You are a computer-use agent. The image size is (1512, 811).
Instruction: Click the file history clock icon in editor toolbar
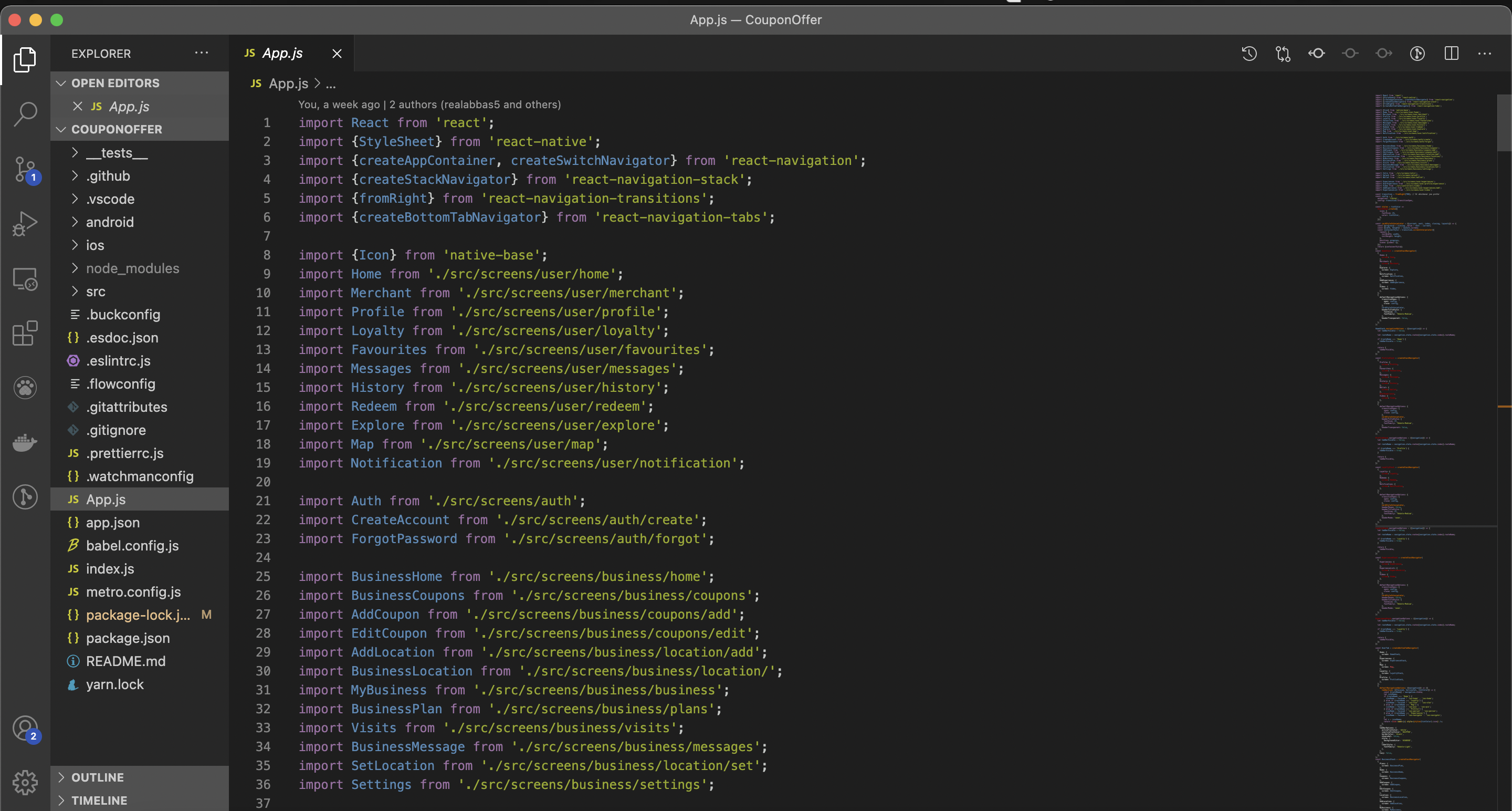[1249, 54]
